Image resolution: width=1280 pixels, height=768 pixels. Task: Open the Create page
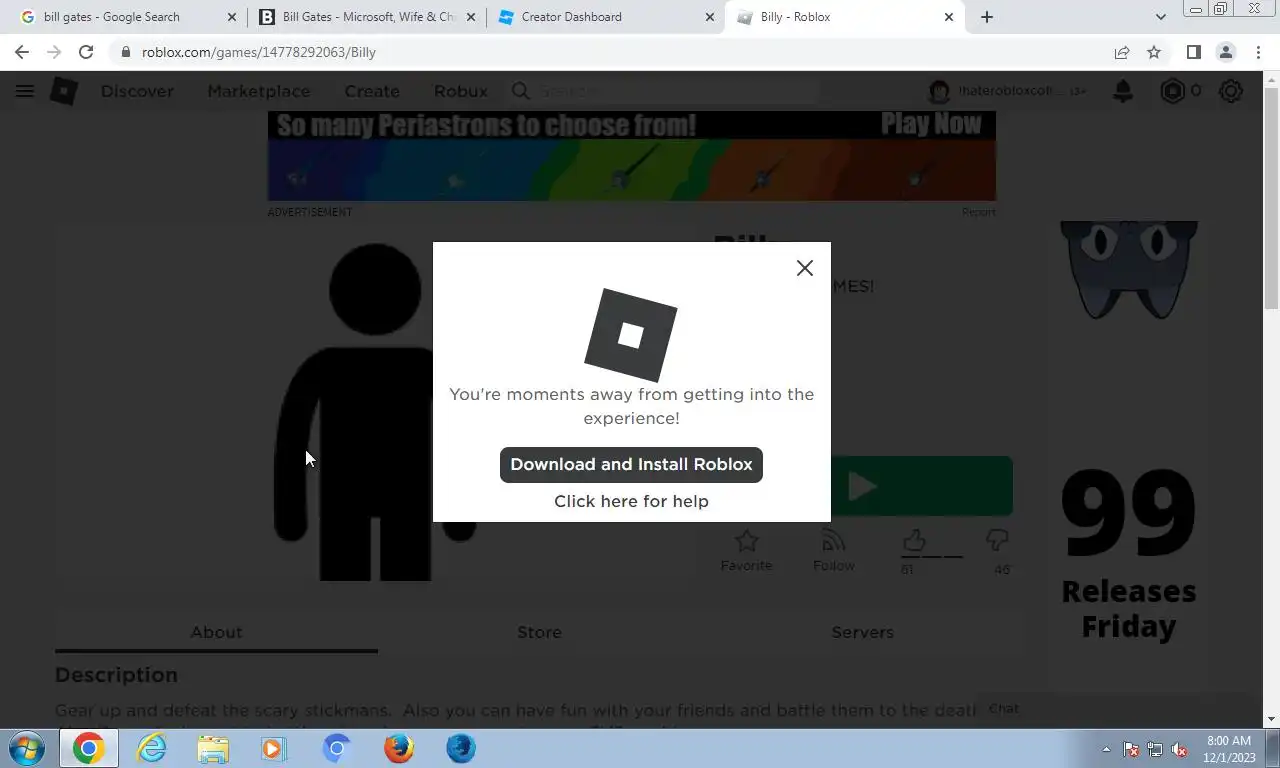372,91
